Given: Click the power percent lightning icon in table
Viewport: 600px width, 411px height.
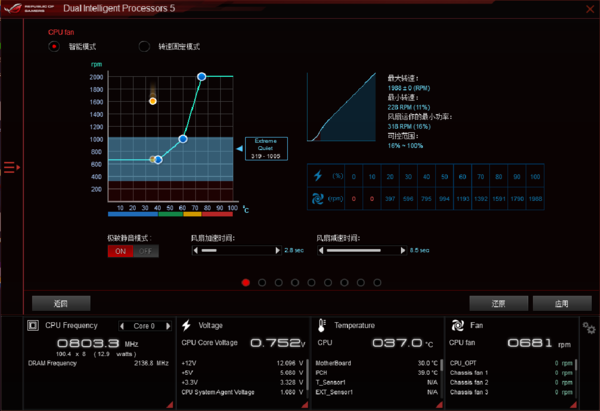Looking at the screenshot, I should [318, 176].
